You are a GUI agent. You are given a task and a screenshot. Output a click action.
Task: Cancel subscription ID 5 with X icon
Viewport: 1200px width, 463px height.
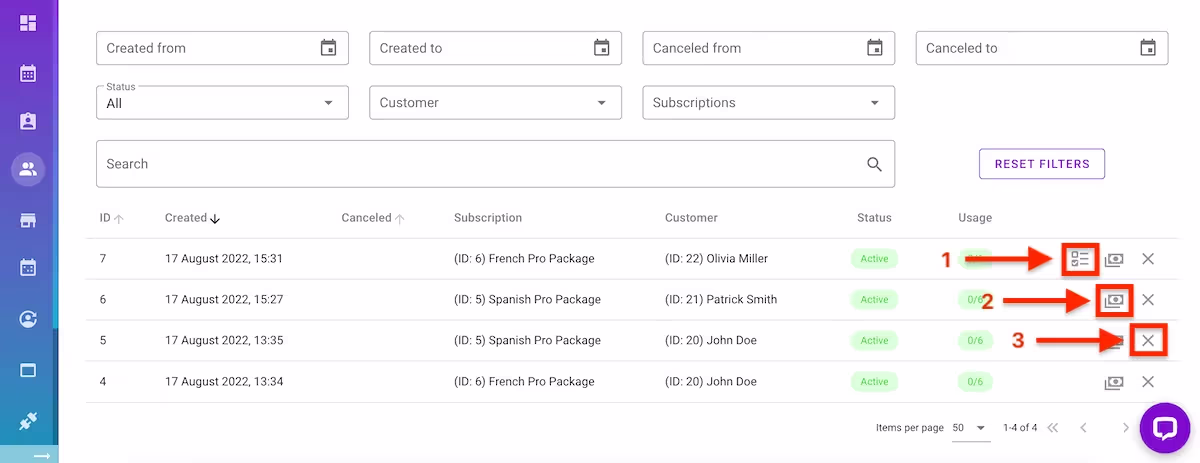click(1148, 341)
